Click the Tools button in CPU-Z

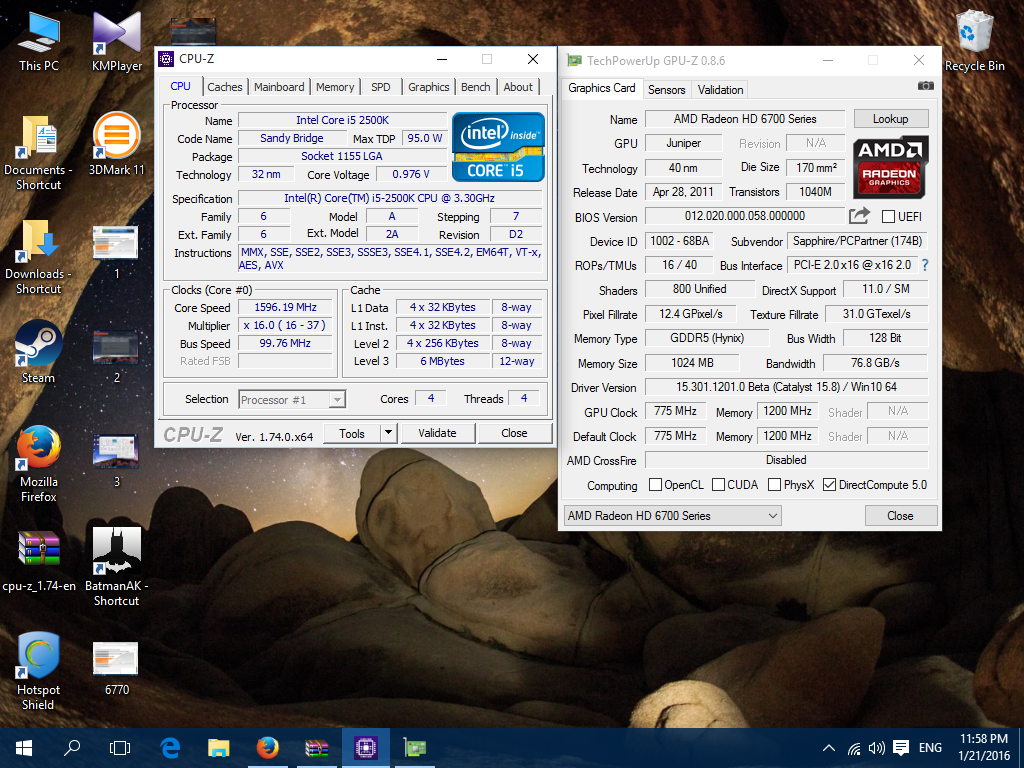click(x=352, y=433)
